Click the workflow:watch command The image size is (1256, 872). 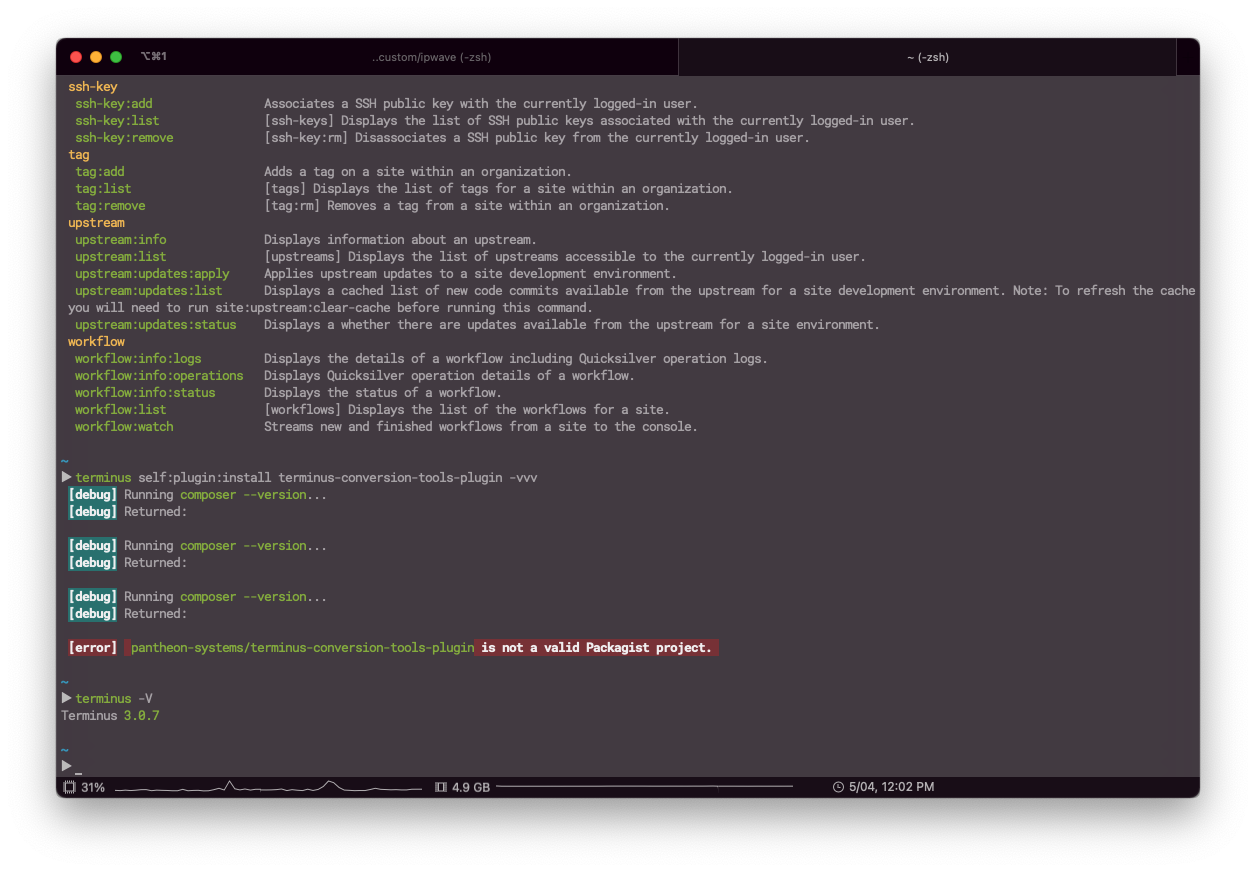(x=124, y=427)
